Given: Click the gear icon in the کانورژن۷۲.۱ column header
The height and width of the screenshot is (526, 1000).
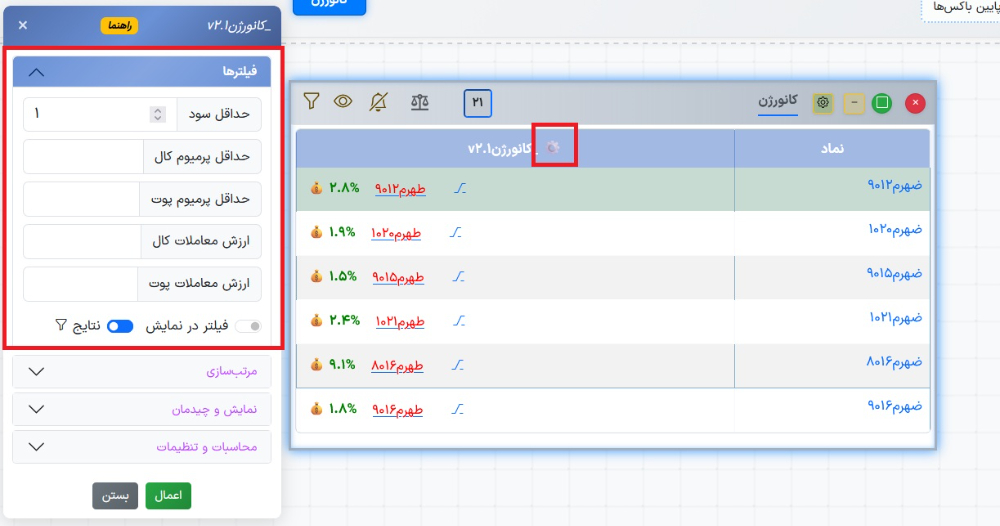Looking at the screenshot, I should [553, 147].
